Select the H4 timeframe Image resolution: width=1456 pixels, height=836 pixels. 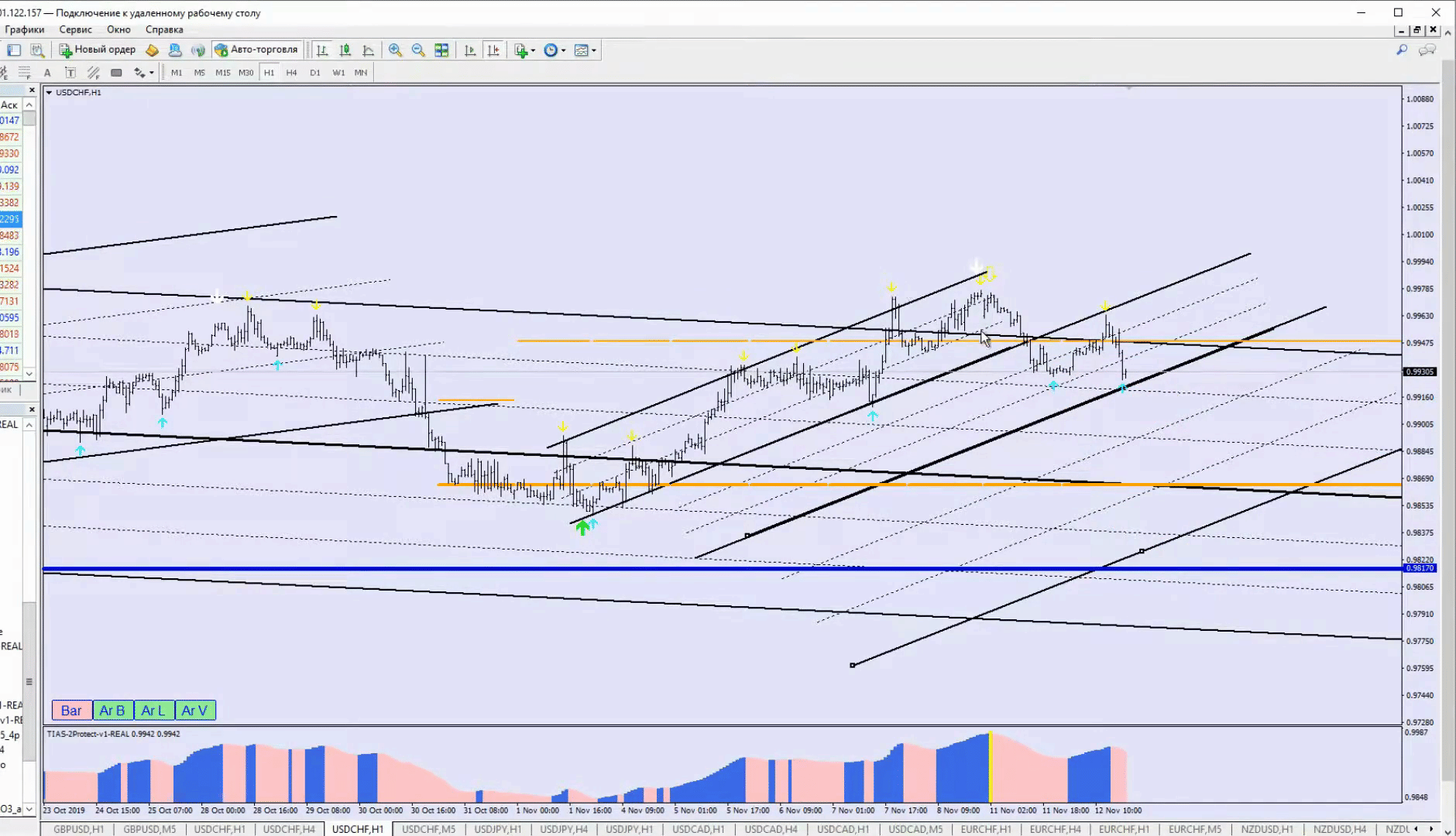tap(291, 73)
